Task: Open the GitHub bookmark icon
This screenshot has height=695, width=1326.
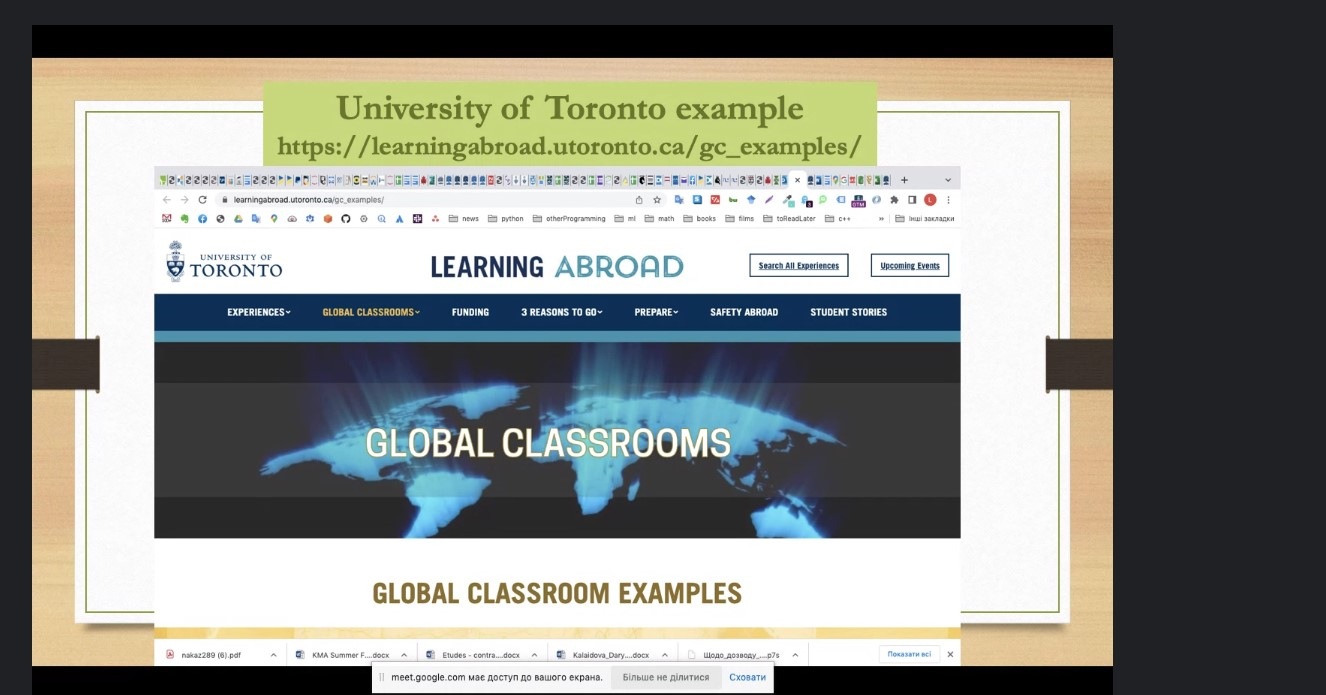Action: click(346, 219)
